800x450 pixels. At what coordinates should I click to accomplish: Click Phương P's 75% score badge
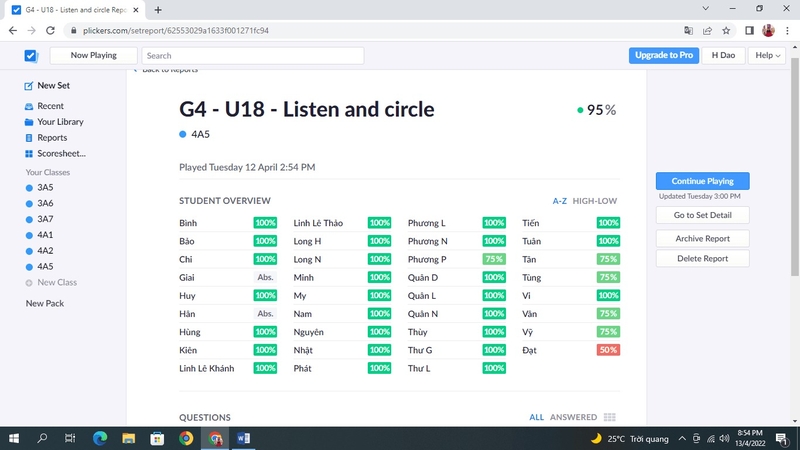[x=494, y=260]
